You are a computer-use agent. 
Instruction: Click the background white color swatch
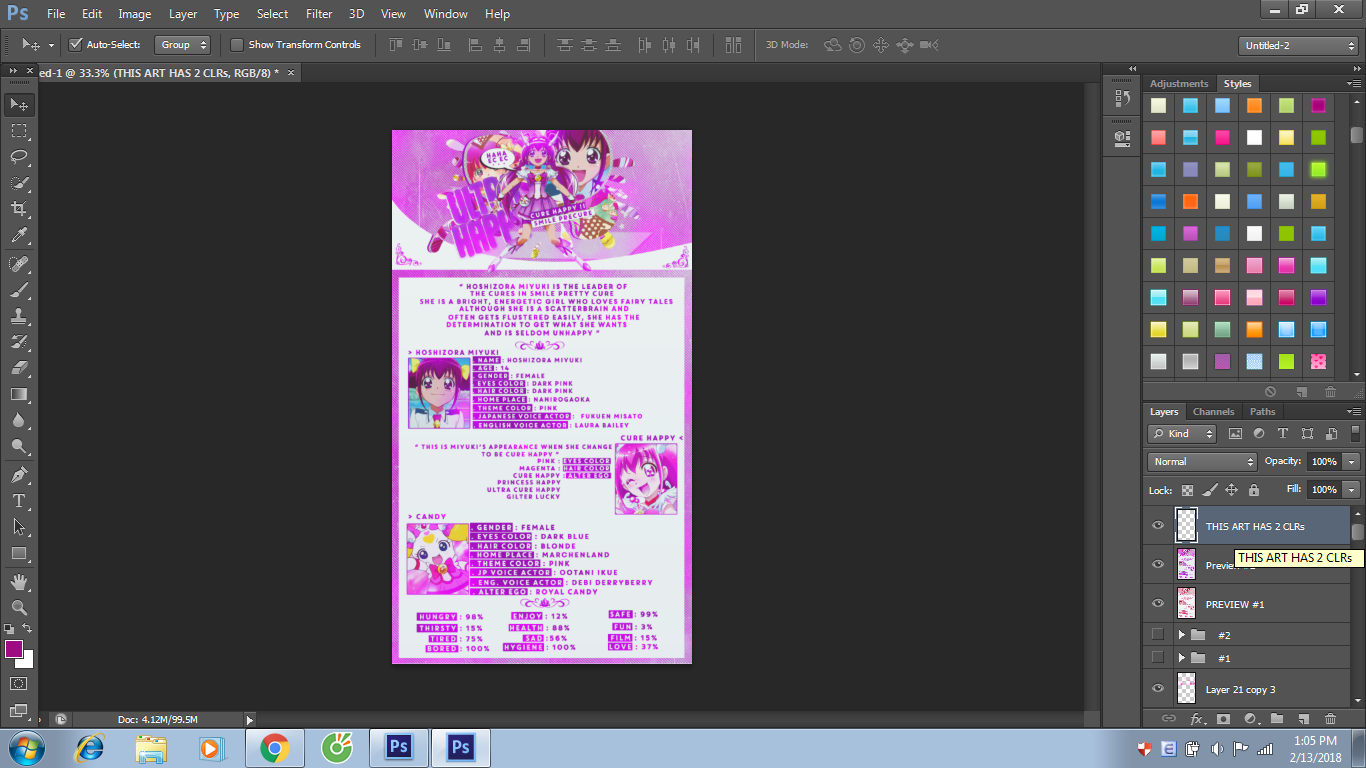pyautogui.click(x=27, y=660)
